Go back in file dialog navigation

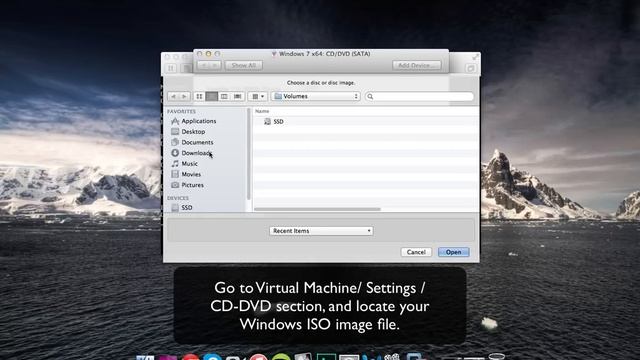point(173,96)
